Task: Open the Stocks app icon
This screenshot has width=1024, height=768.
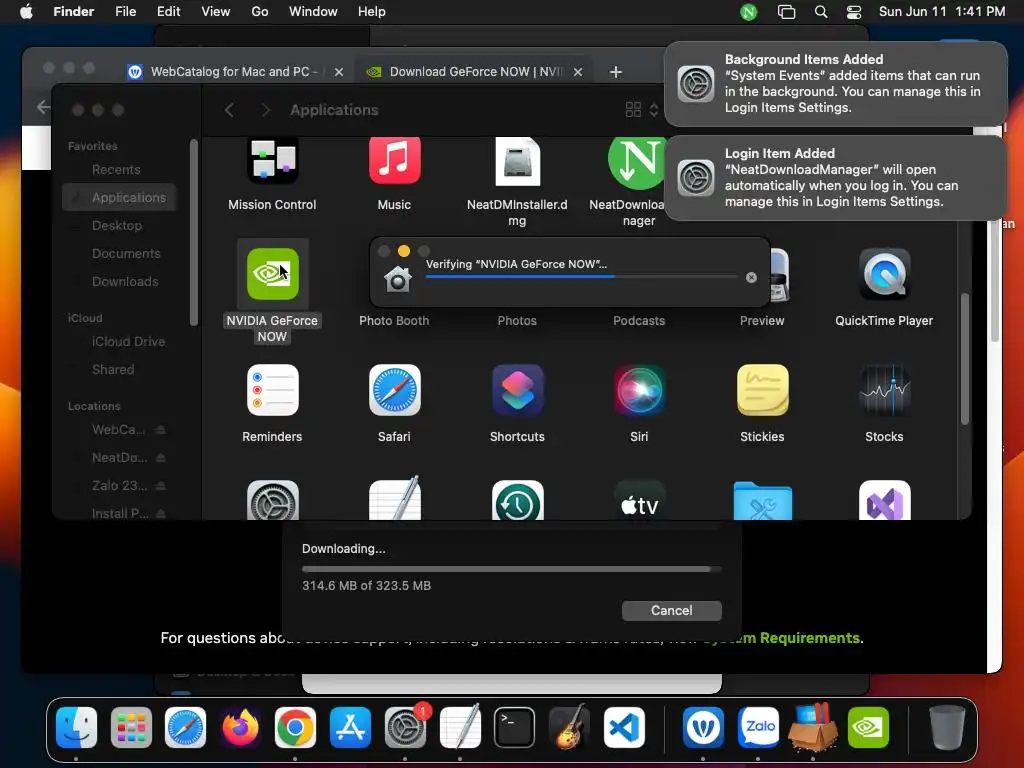Action: (884, 390)
